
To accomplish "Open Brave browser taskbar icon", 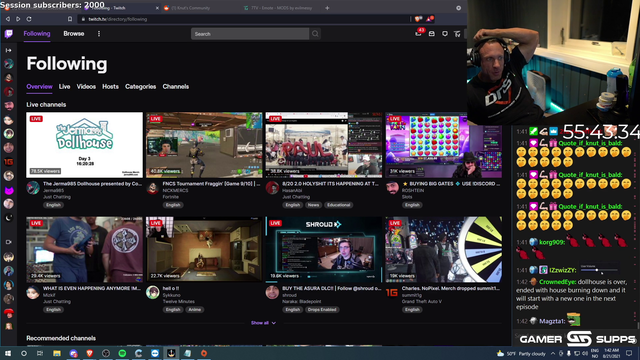I will [x=89, y=353].
